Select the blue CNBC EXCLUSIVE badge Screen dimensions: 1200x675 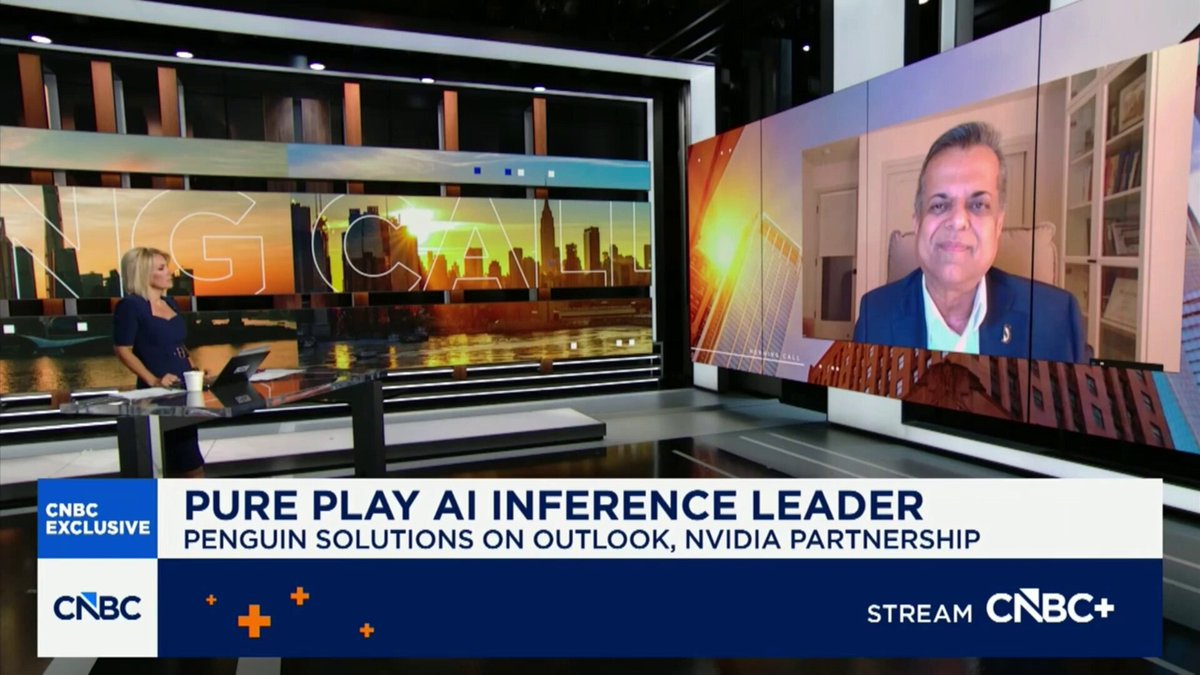[97, 518]
